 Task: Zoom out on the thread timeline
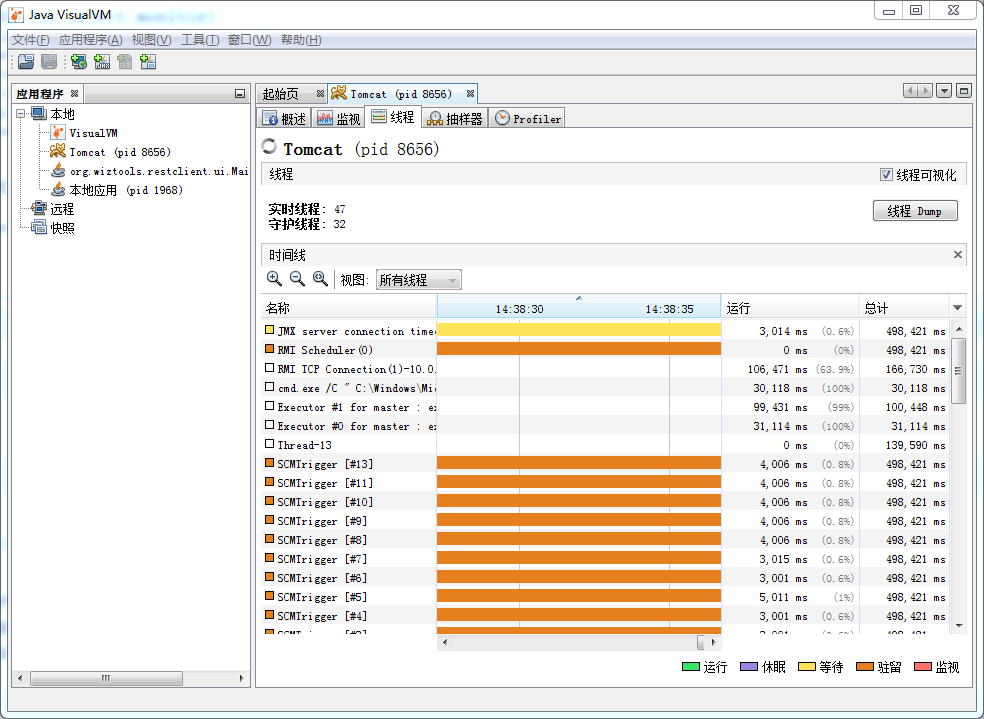click(x=297, y=279)
